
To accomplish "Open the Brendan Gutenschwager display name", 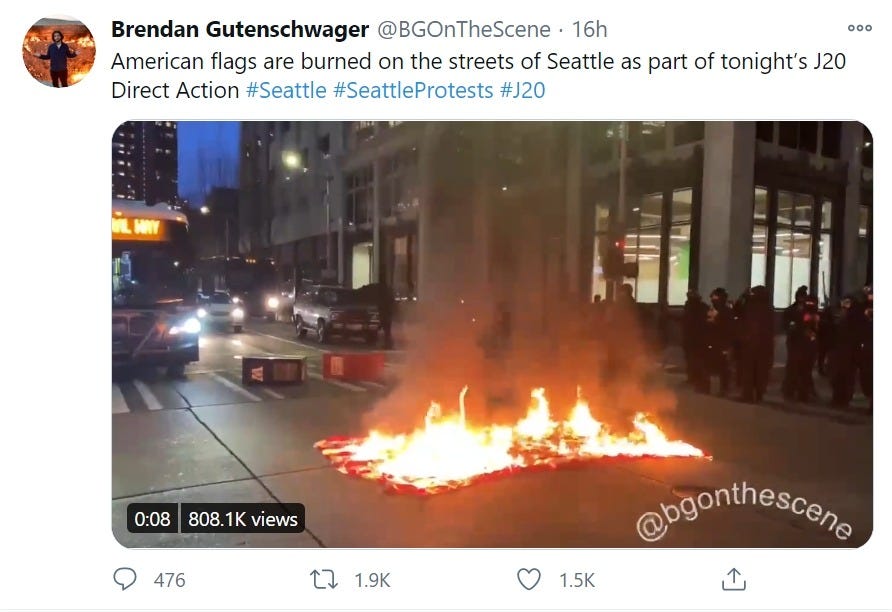I will tap(239, 30).
